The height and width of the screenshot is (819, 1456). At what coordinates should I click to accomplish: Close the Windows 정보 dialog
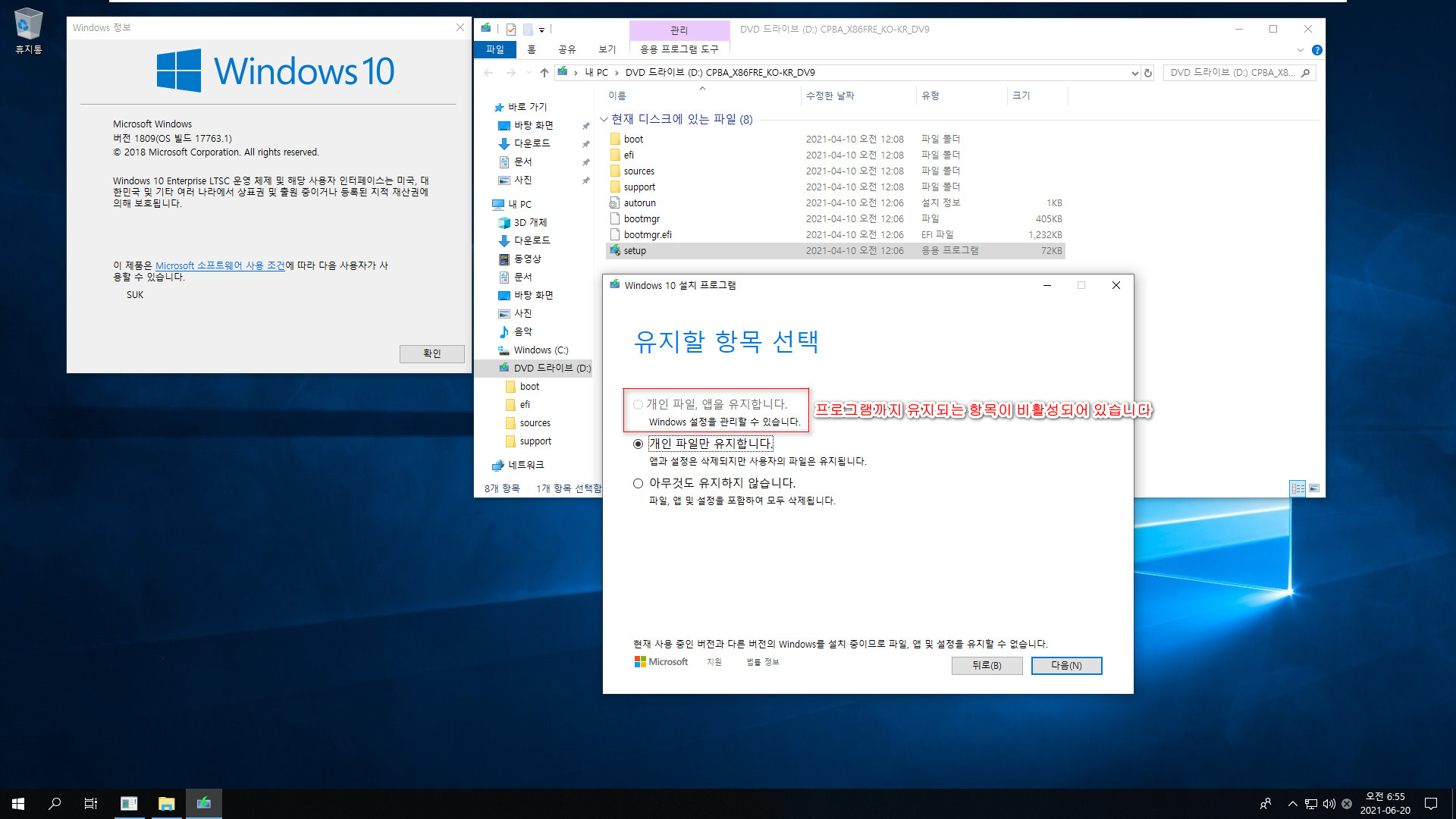pyautogui.click(x=460, y=27)
